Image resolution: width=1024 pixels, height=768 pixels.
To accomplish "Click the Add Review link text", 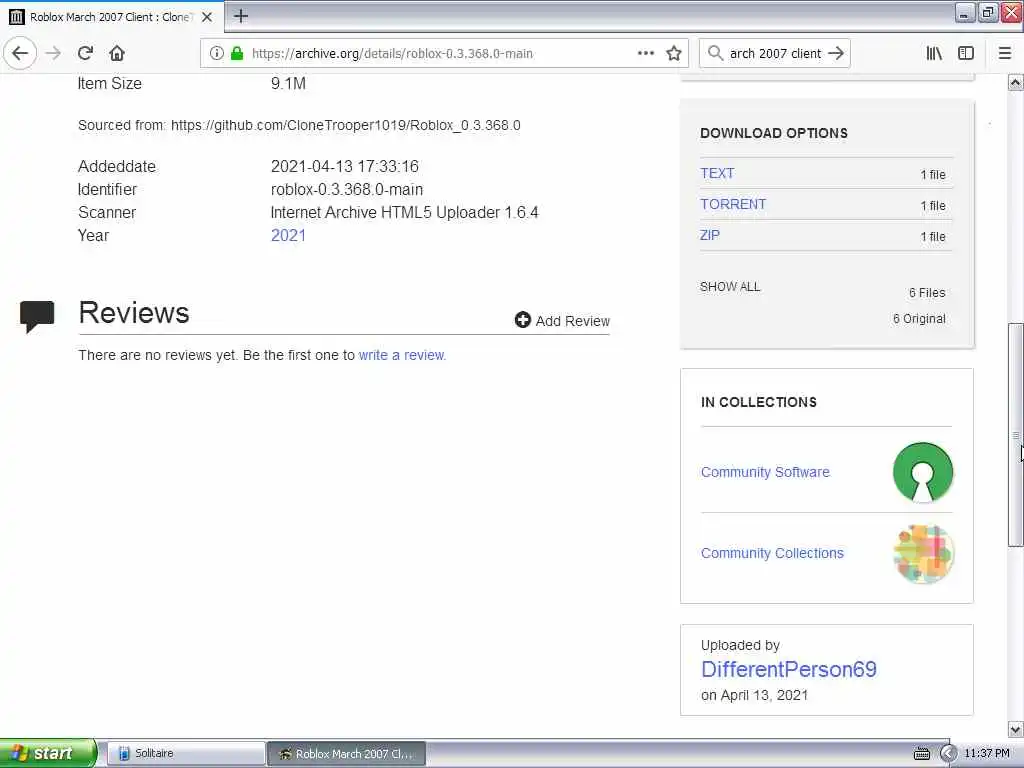I will 573,321.
